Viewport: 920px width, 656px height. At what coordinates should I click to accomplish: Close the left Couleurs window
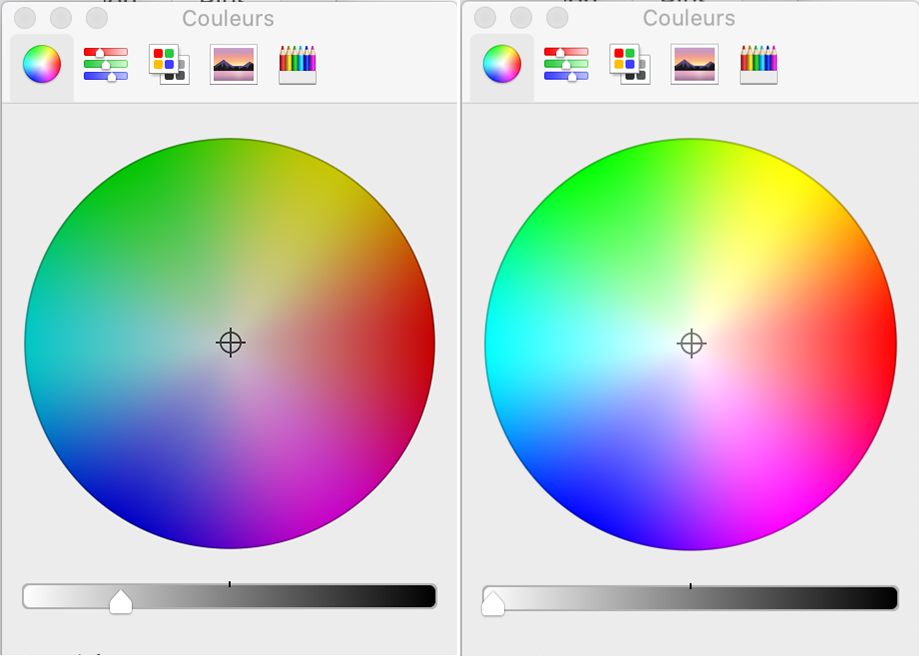[25, 18]
